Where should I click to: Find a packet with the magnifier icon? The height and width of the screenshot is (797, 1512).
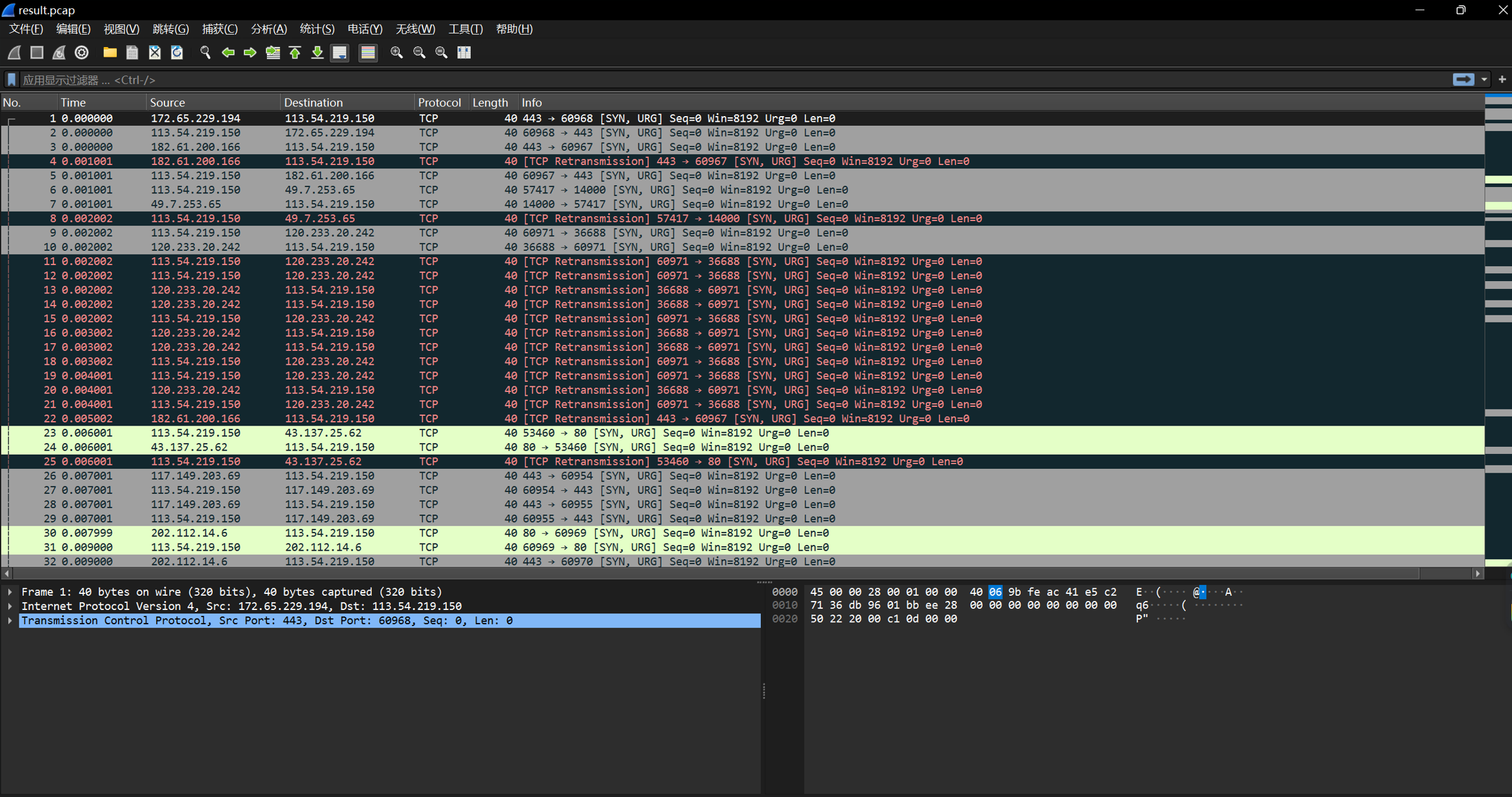tap(205, 53)
